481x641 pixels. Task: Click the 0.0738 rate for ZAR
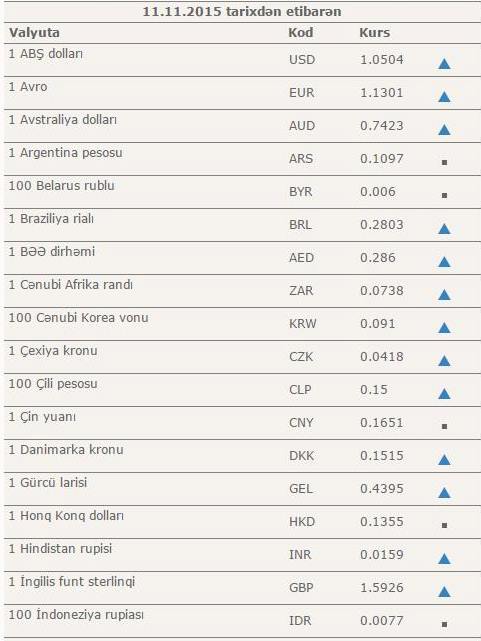tap(382, 291)
